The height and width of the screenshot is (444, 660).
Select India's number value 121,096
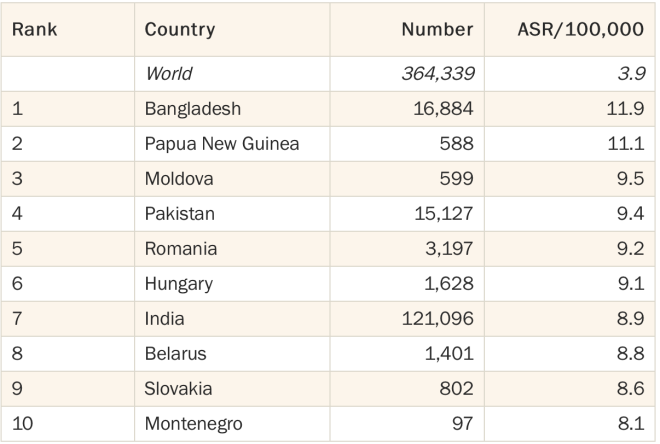pos(438,318)
